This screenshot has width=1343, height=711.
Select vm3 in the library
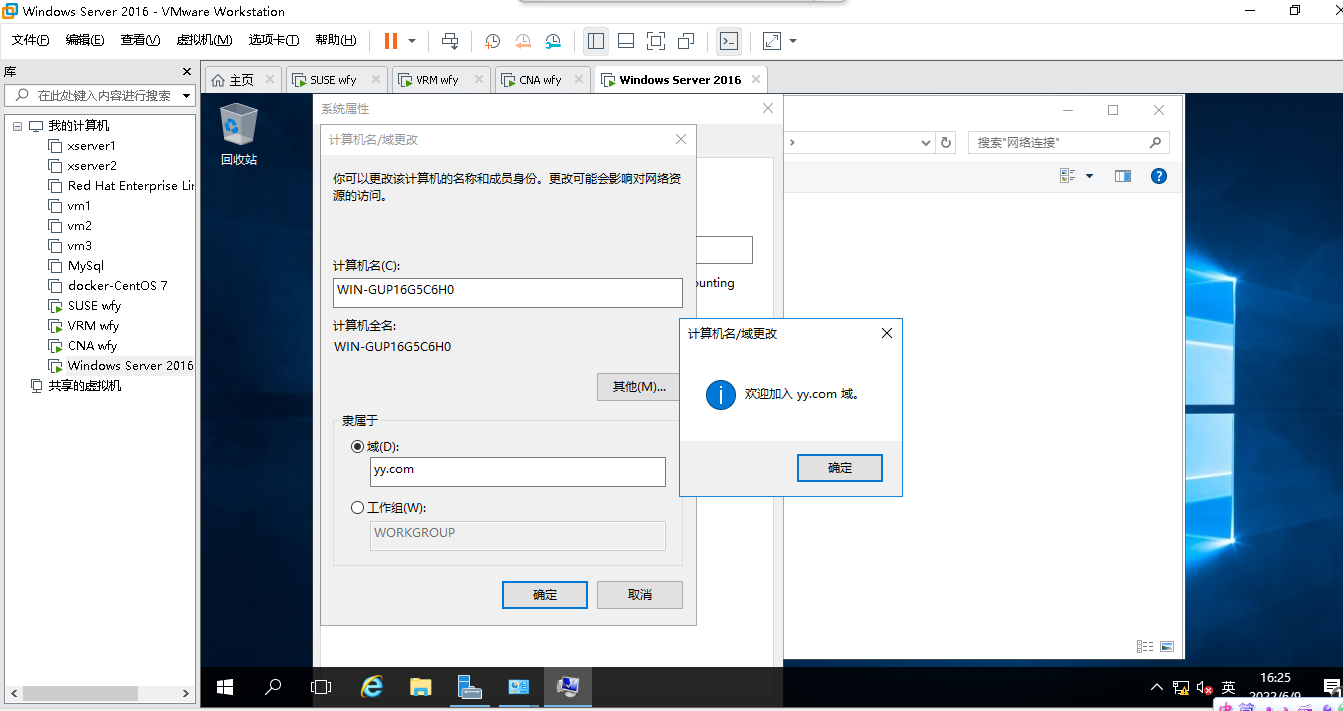click(79, 246)
